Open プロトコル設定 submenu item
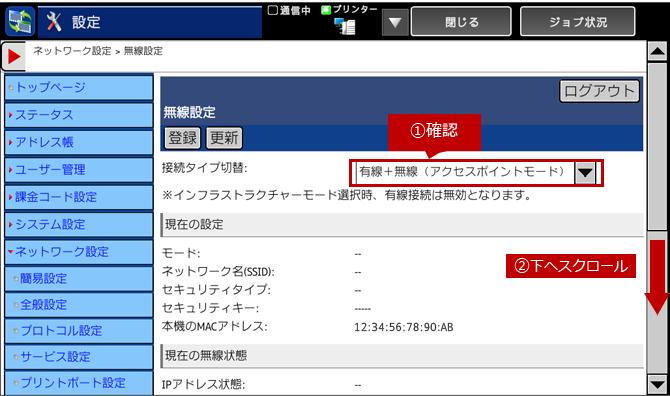Image resolution: width=670 pixels, height=396 pixels. pos(79,331)
